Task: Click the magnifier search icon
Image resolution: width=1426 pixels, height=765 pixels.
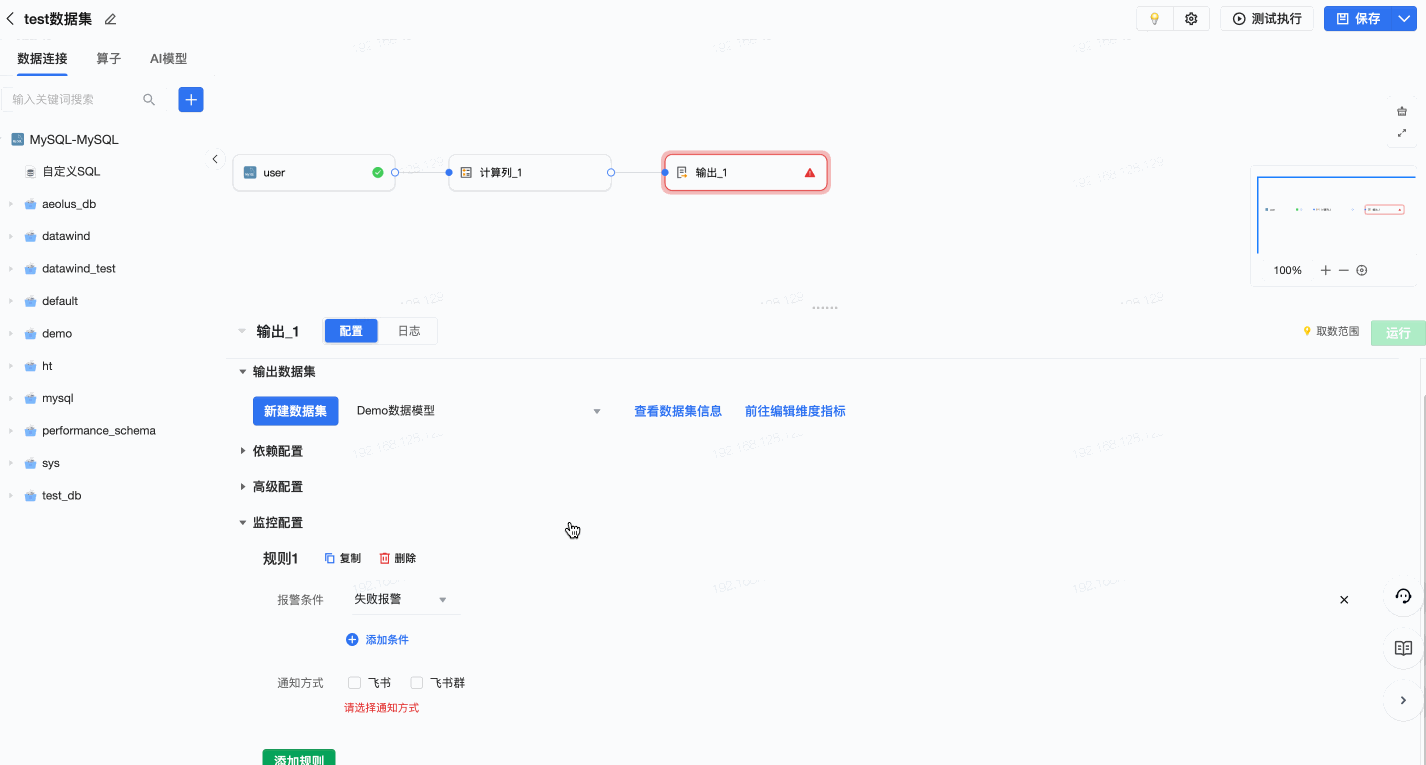Action: click(149, 99)
